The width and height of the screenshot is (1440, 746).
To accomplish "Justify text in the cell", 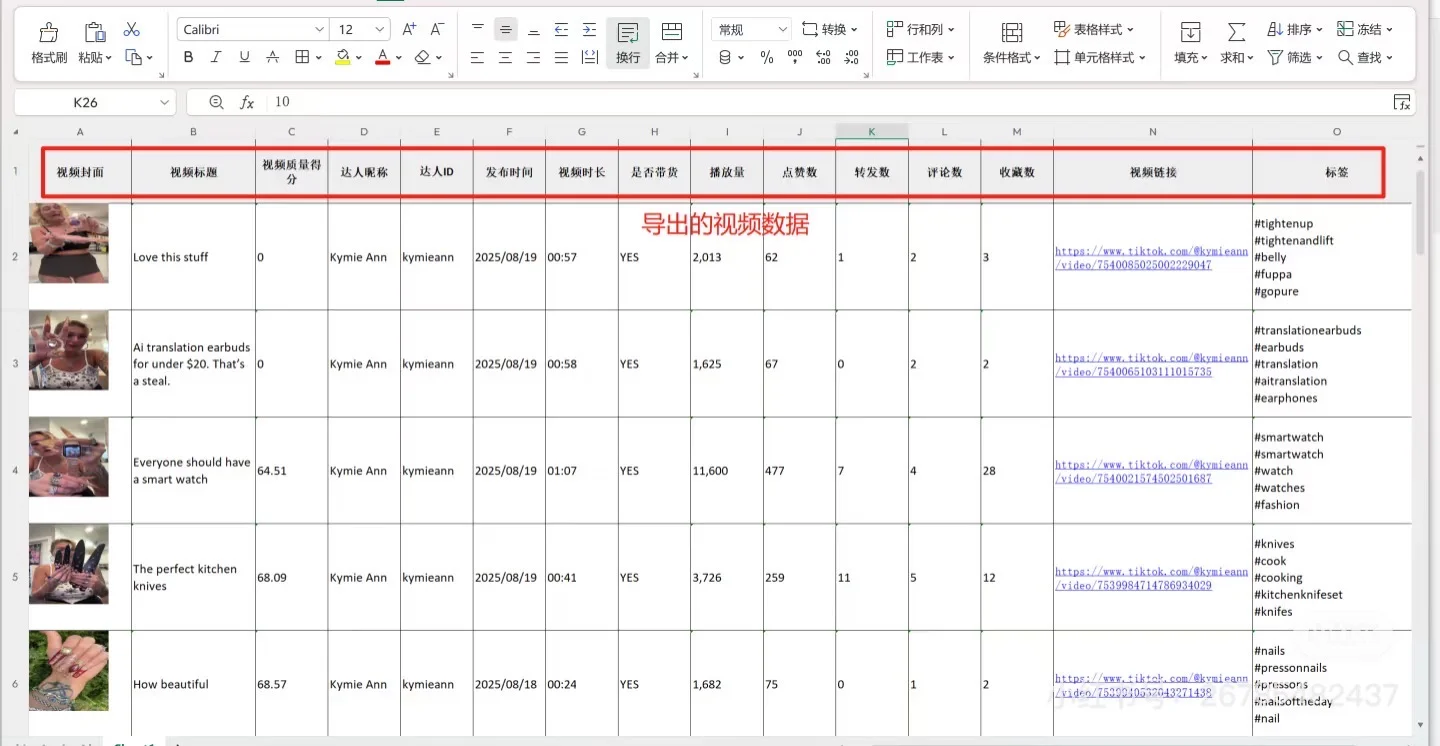I will [561, 58].
